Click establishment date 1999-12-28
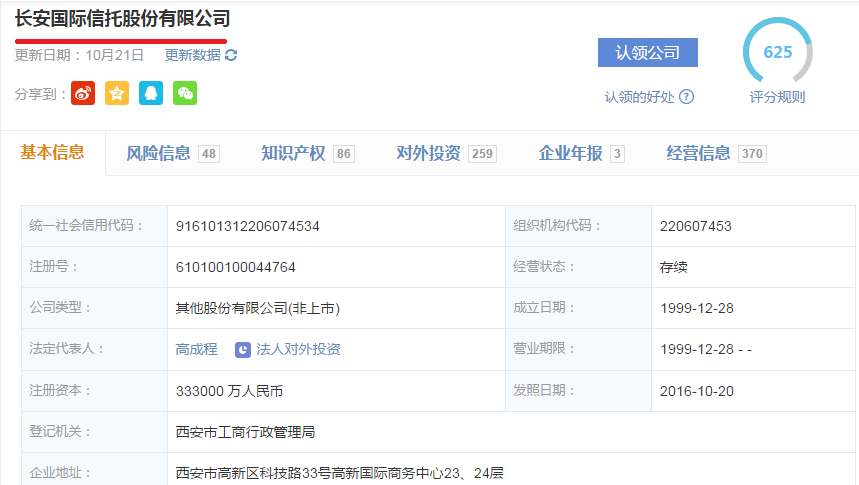This screenshot has width=859, height=485. (697, 309)
